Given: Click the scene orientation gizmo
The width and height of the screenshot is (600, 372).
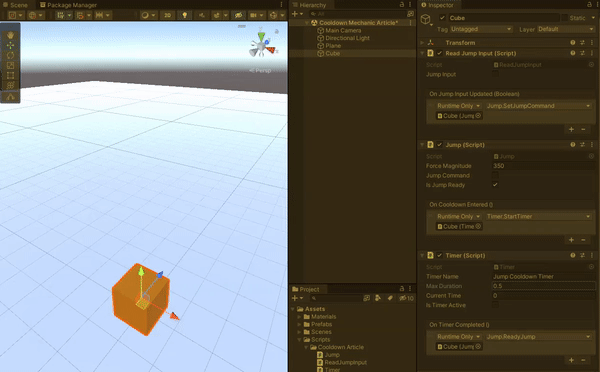Looking at the screenshot, I should pos(261,45).
